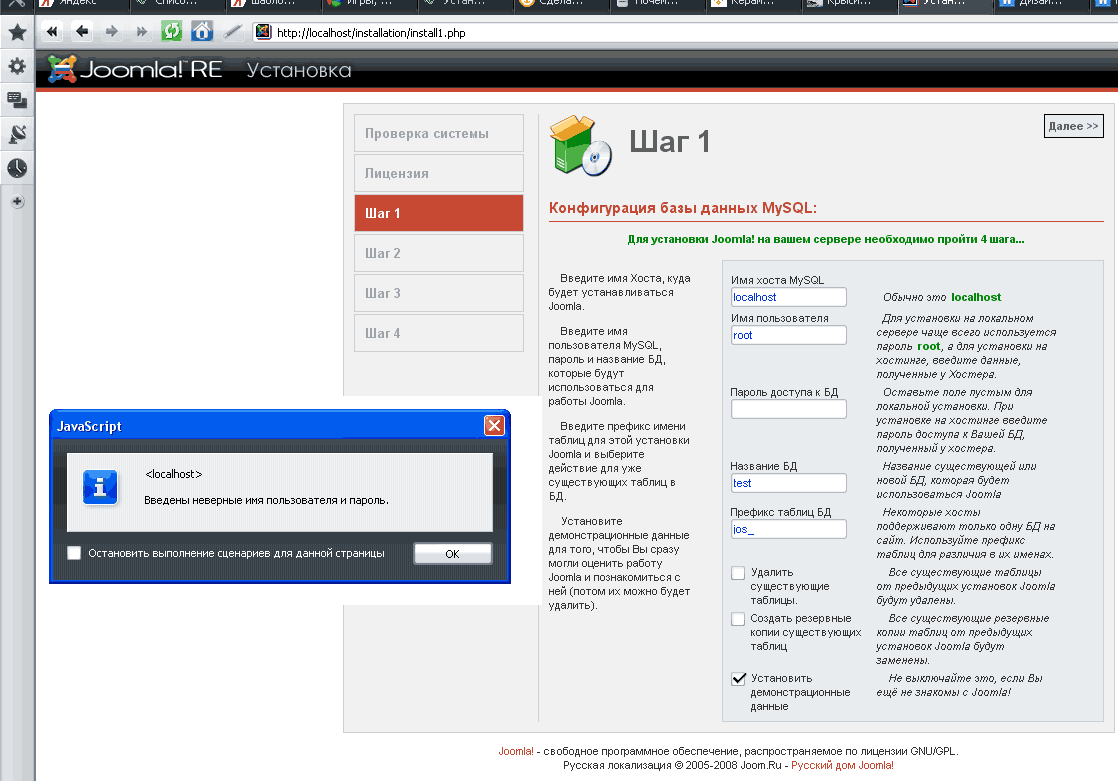Open the chat panel icon in sidebar

coord(17,100)
